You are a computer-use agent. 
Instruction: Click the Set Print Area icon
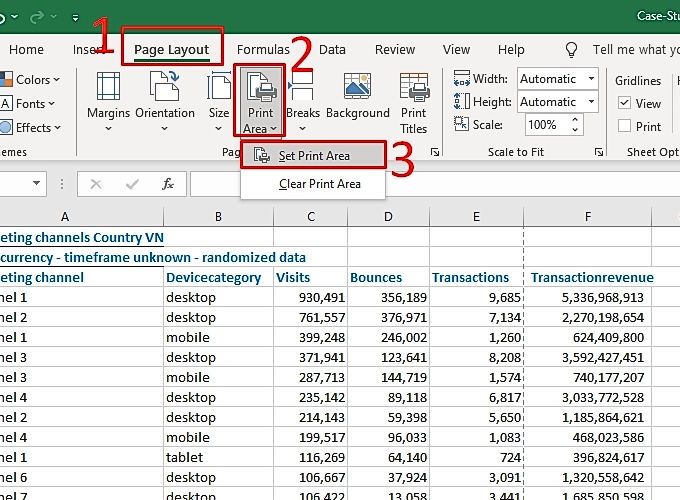262,155
